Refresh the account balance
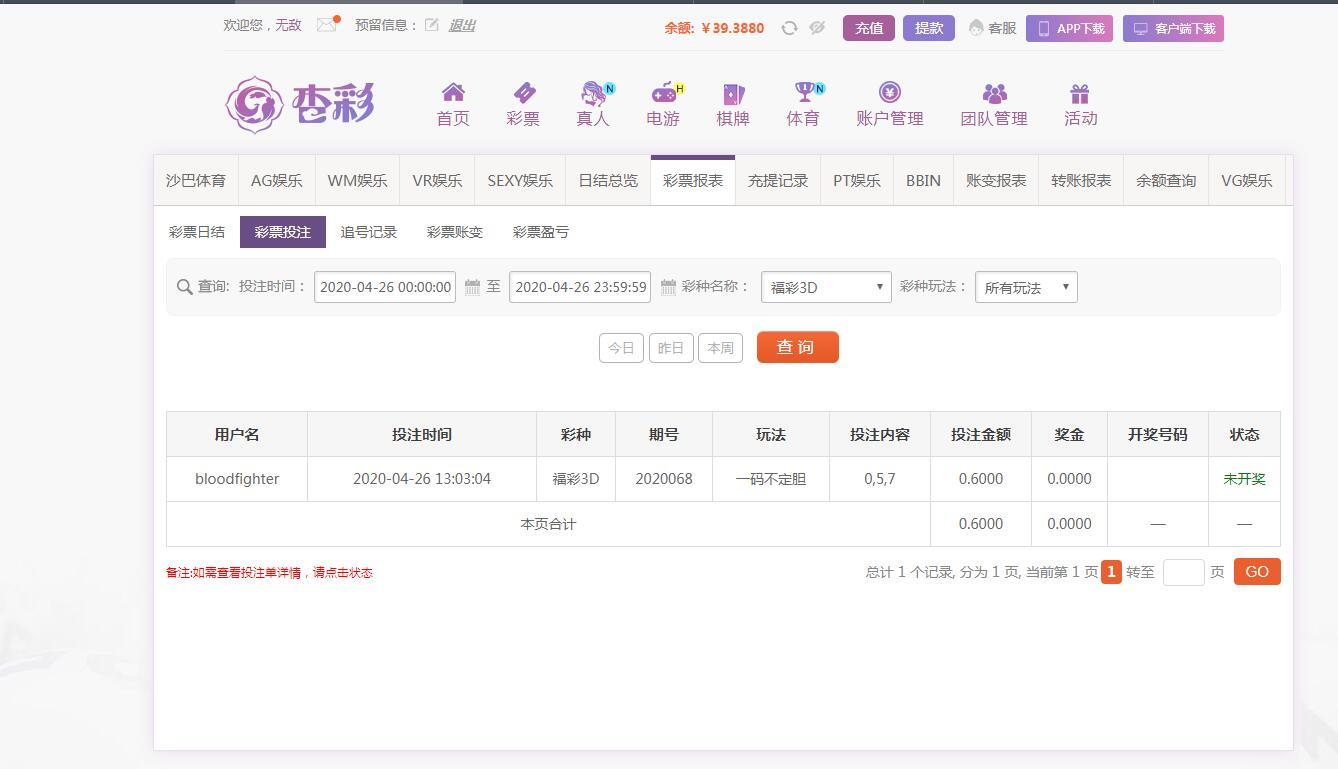Viewport: 1338px width, 769px height. click(x=789, y=28)
